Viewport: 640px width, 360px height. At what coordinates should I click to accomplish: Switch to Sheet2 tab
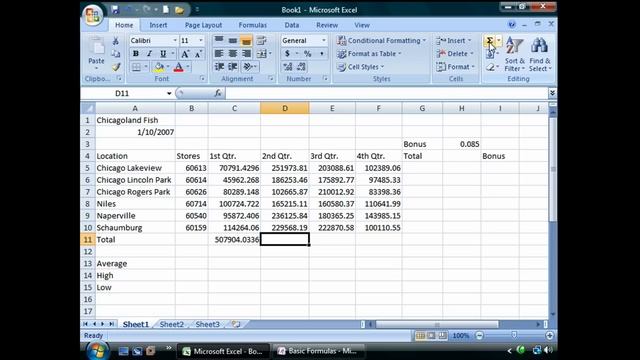[x=171, y=324]
